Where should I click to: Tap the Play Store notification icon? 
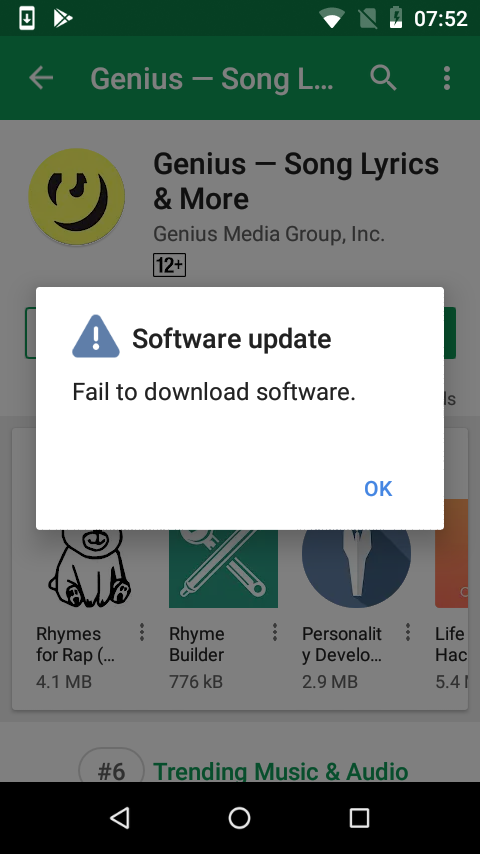(x=63, y=19)
